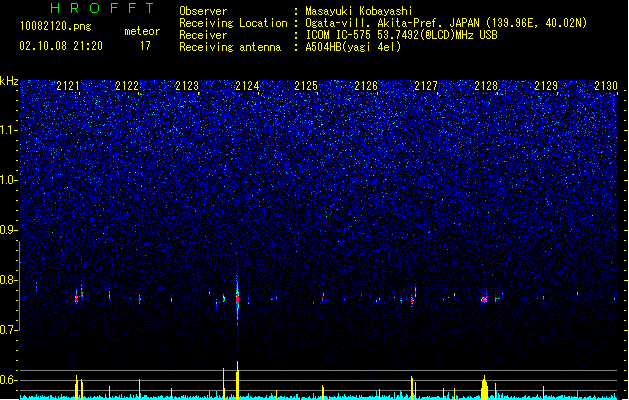The width and height of the screenshot is (629, 400).
Task: Click the 2130 time marker
Action: pyautogui.click(x=606, y=86)
